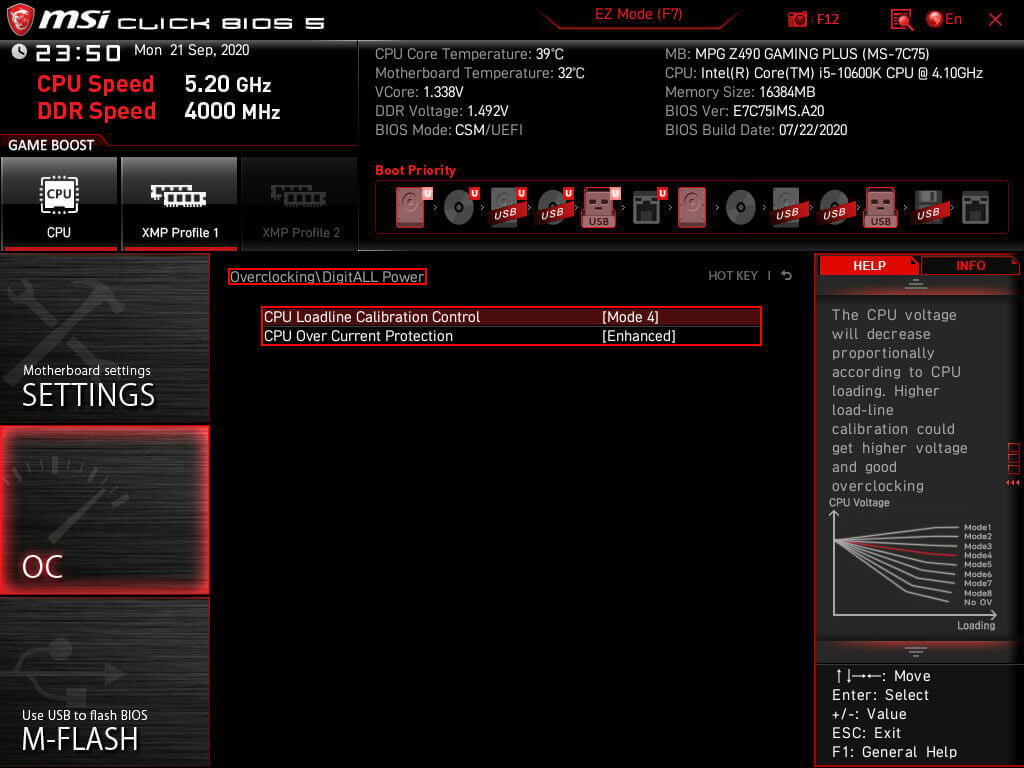Click the back arrow next to HOT KEY
1024x768 pixels.
pyautogui.click(x=786, y=276)
